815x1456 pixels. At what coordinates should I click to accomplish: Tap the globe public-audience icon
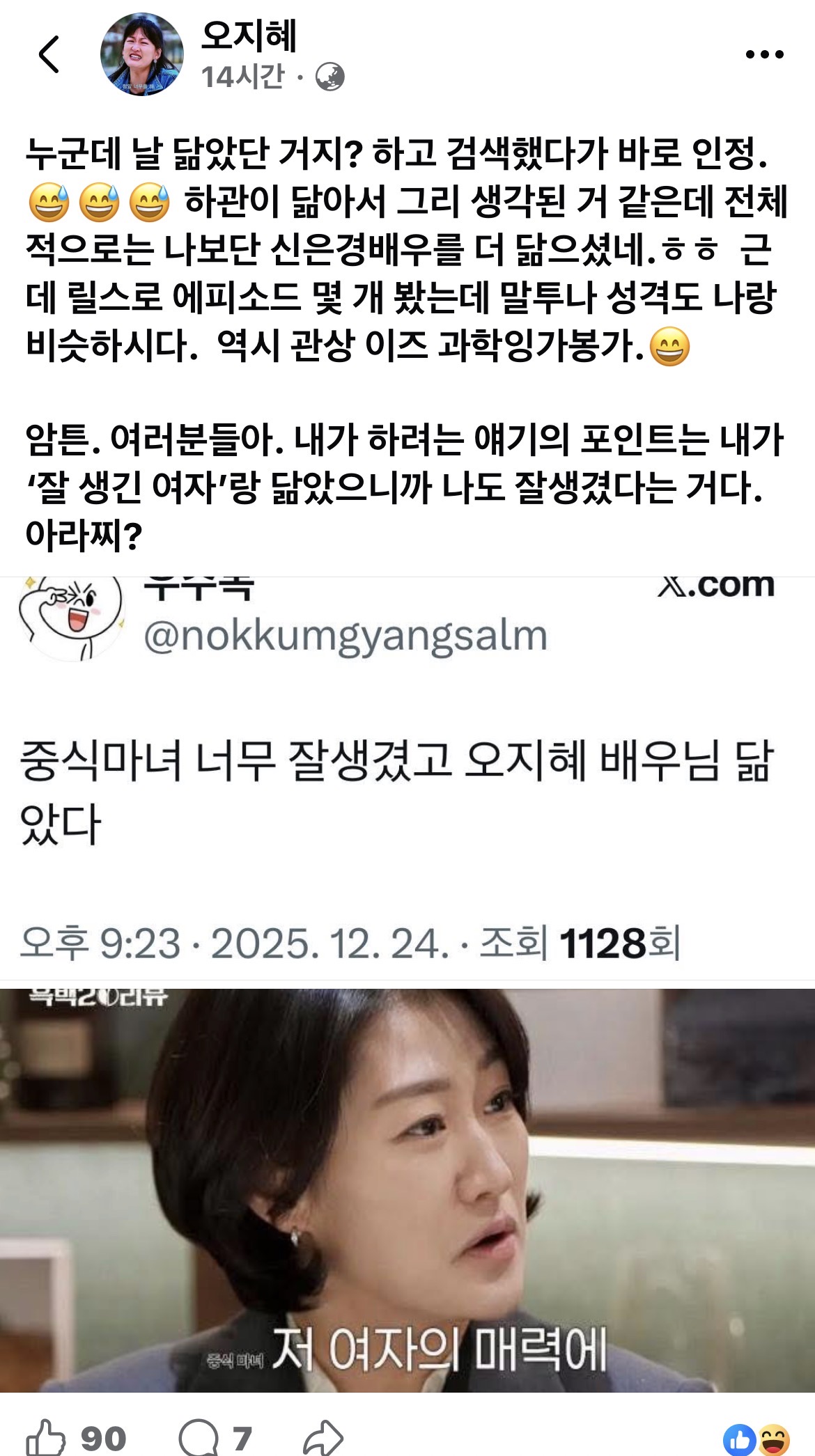pyautogui.click(x=329, y=77)
